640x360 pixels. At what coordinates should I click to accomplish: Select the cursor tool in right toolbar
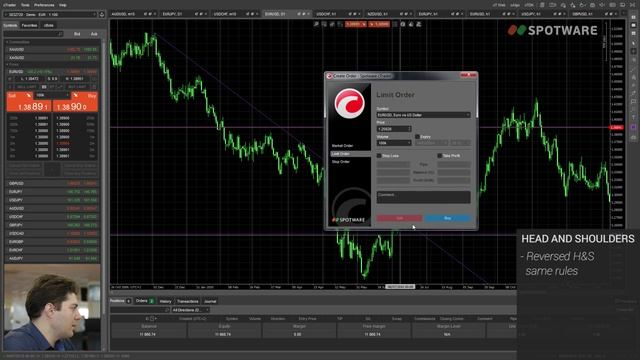coord(633,43)
